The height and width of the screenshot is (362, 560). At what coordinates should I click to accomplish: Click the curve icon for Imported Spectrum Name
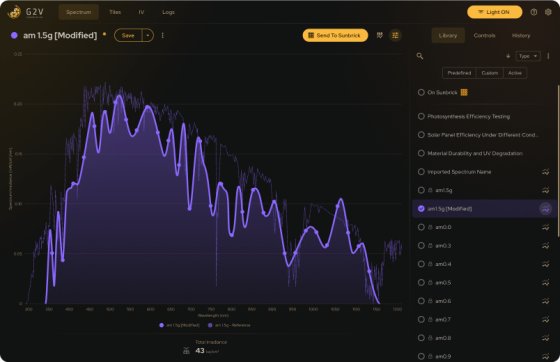(x=545, y=172)
